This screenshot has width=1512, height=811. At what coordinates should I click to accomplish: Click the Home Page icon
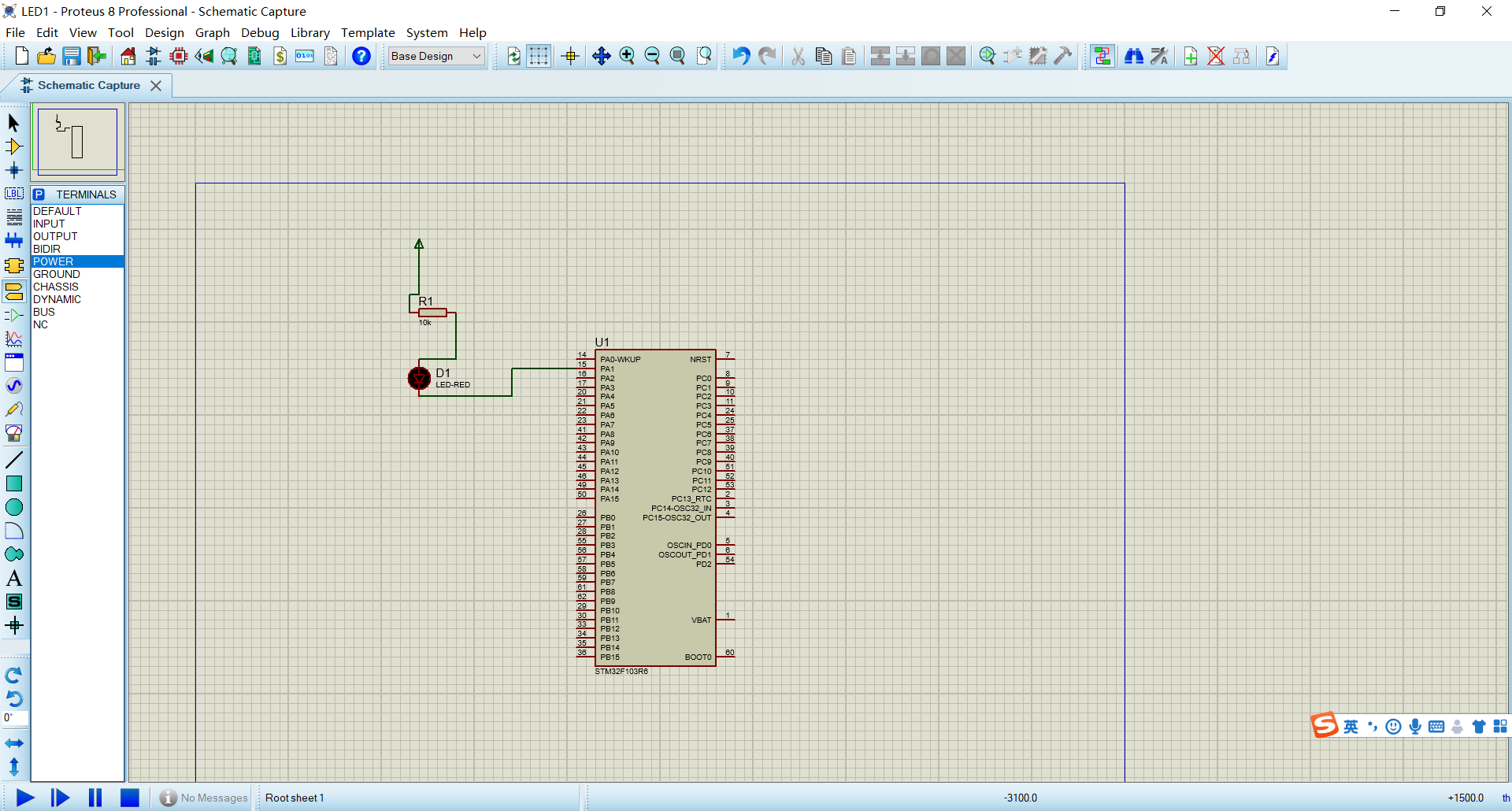(x=128, y=56)
